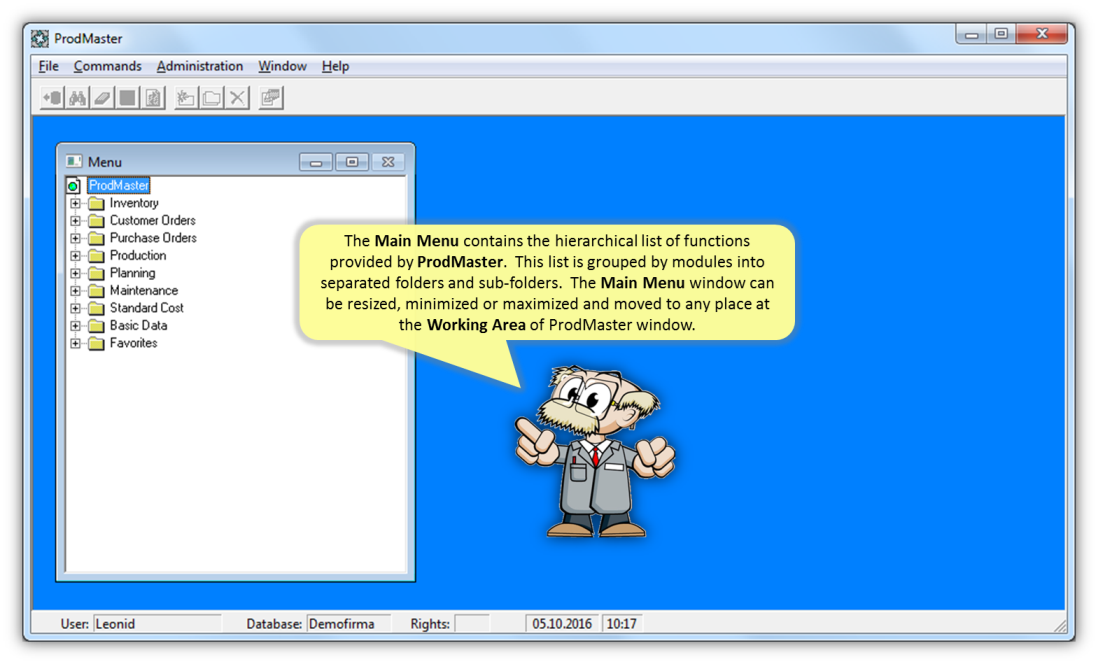Click the Menu window's title bar icon

tap(74, 162)
